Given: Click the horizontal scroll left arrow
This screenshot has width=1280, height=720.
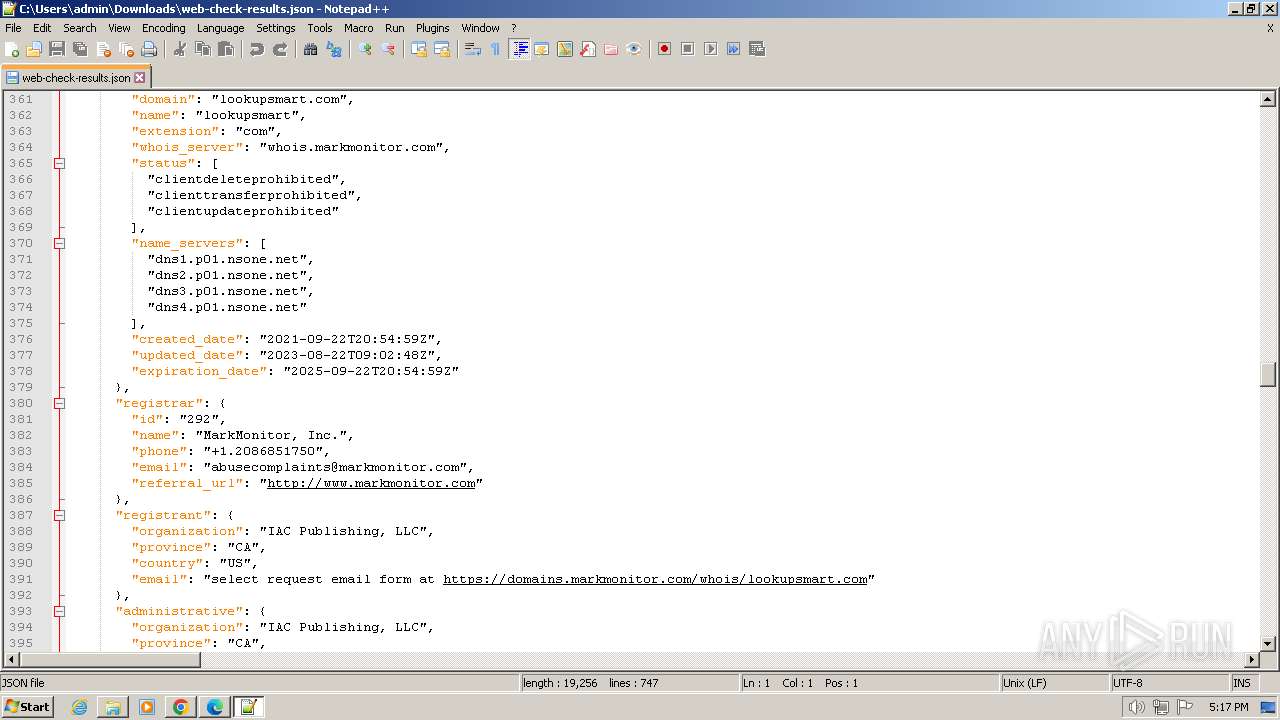Looking at the screenshot, I should pyautogui.click(x=12, y=660).
